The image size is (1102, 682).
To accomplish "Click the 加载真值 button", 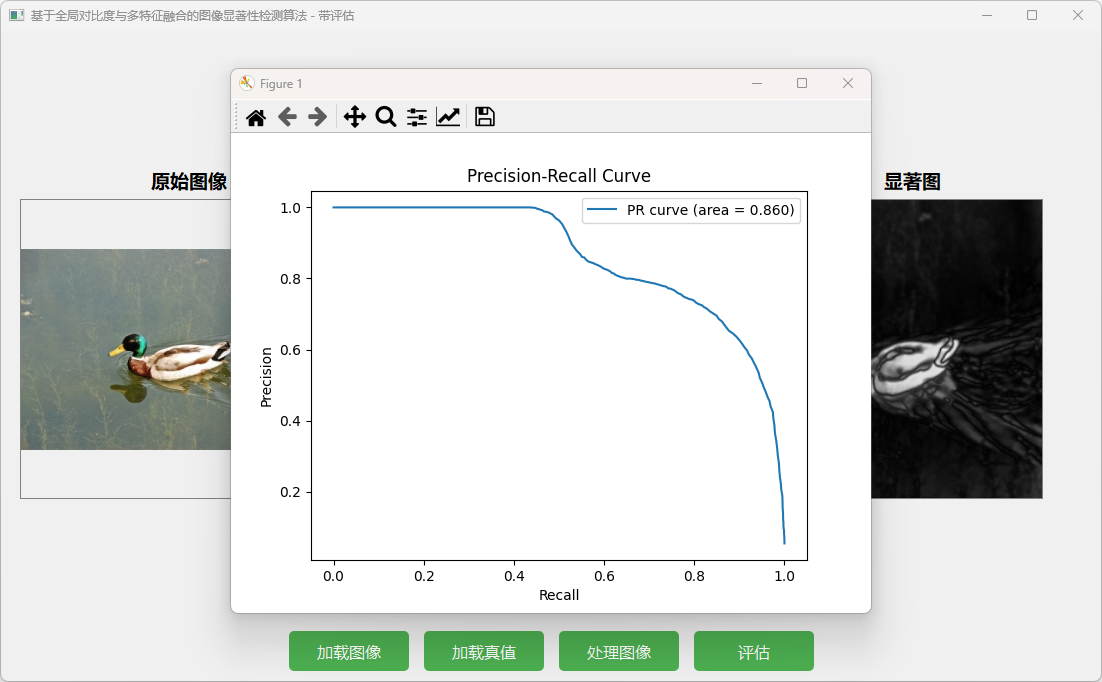I will (x=484, y=651).
